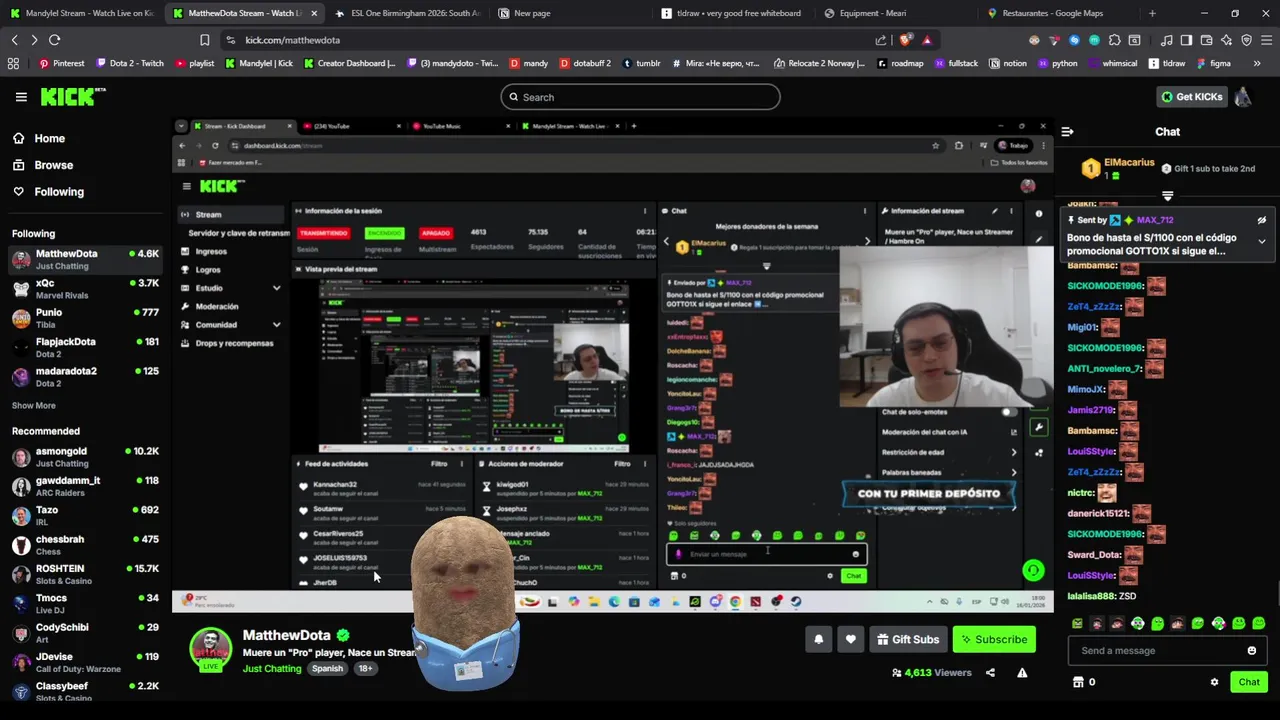Click Show More under Following

tap(34, 406)
